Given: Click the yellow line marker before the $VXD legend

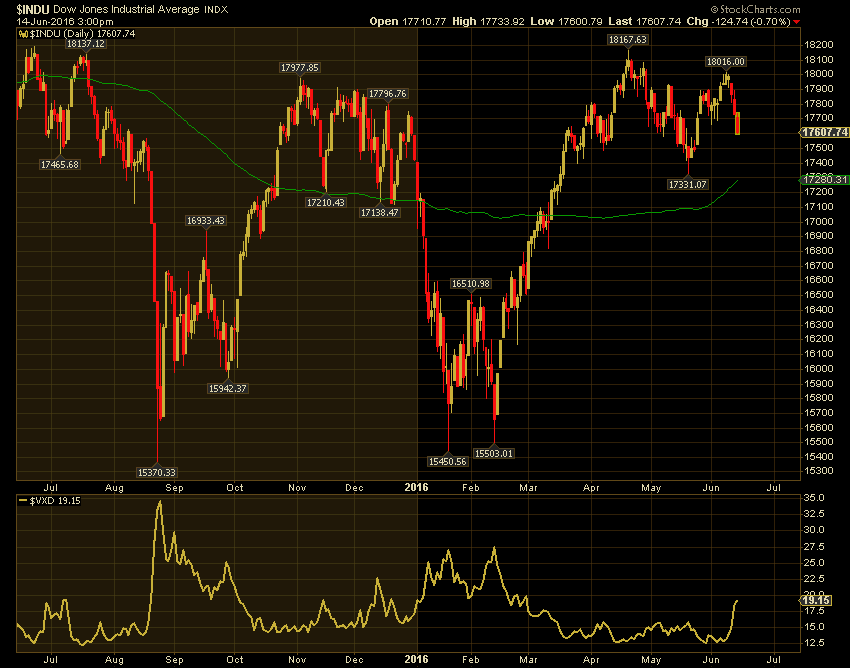Looking at the screenshot, I should click(23, 501).
